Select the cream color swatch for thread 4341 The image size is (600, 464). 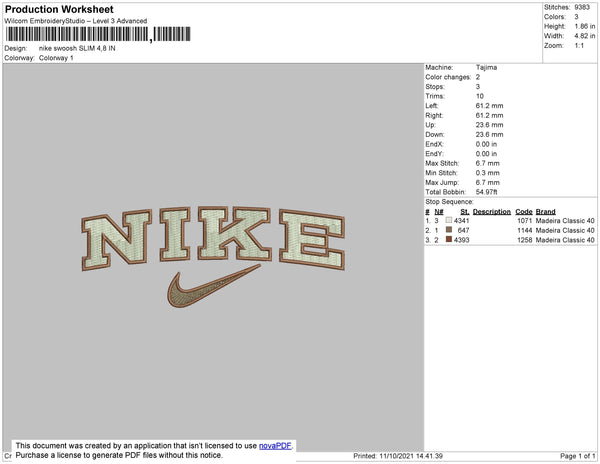(x=449, y=220)
